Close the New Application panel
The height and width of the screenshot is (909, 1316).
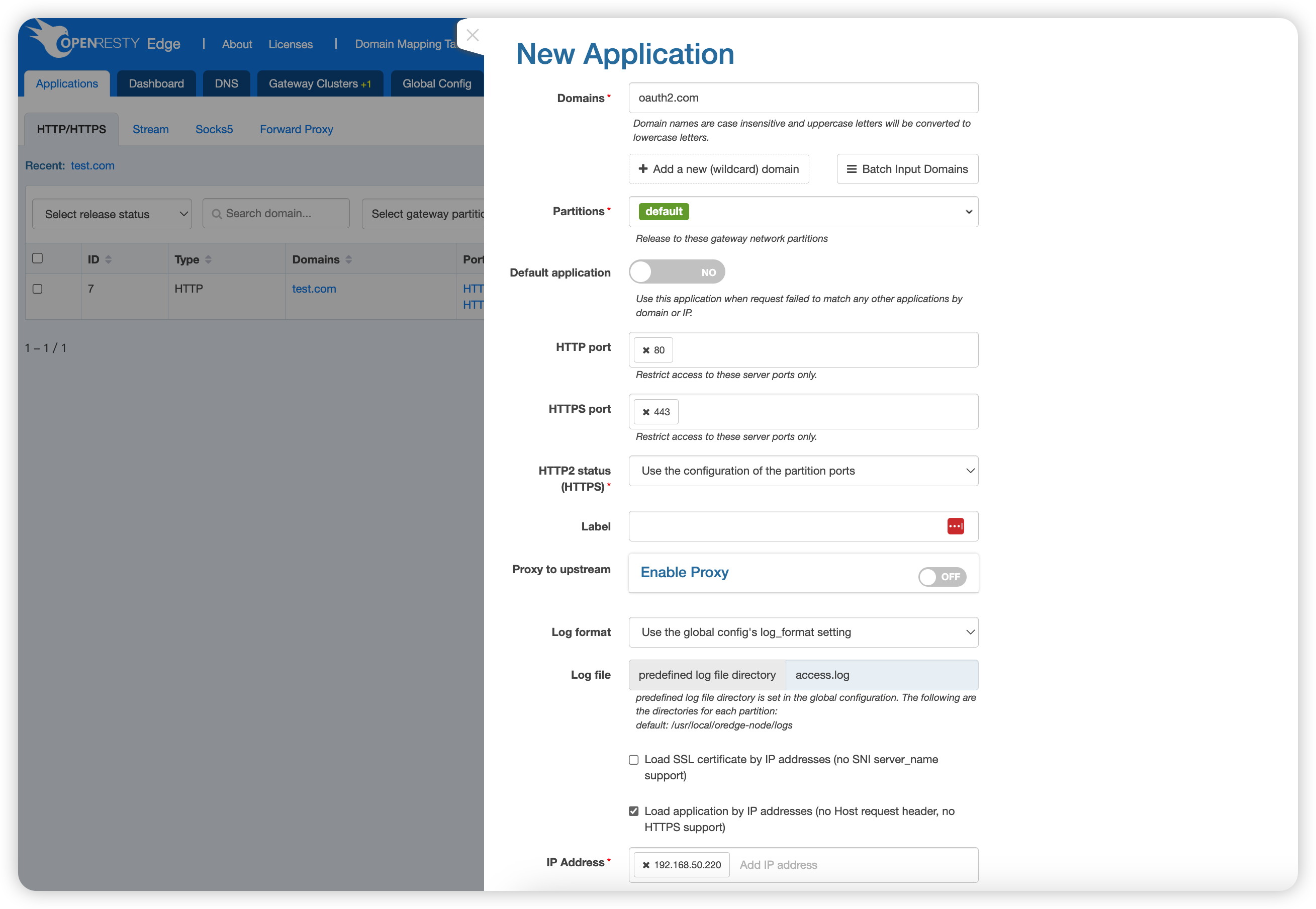472,35
